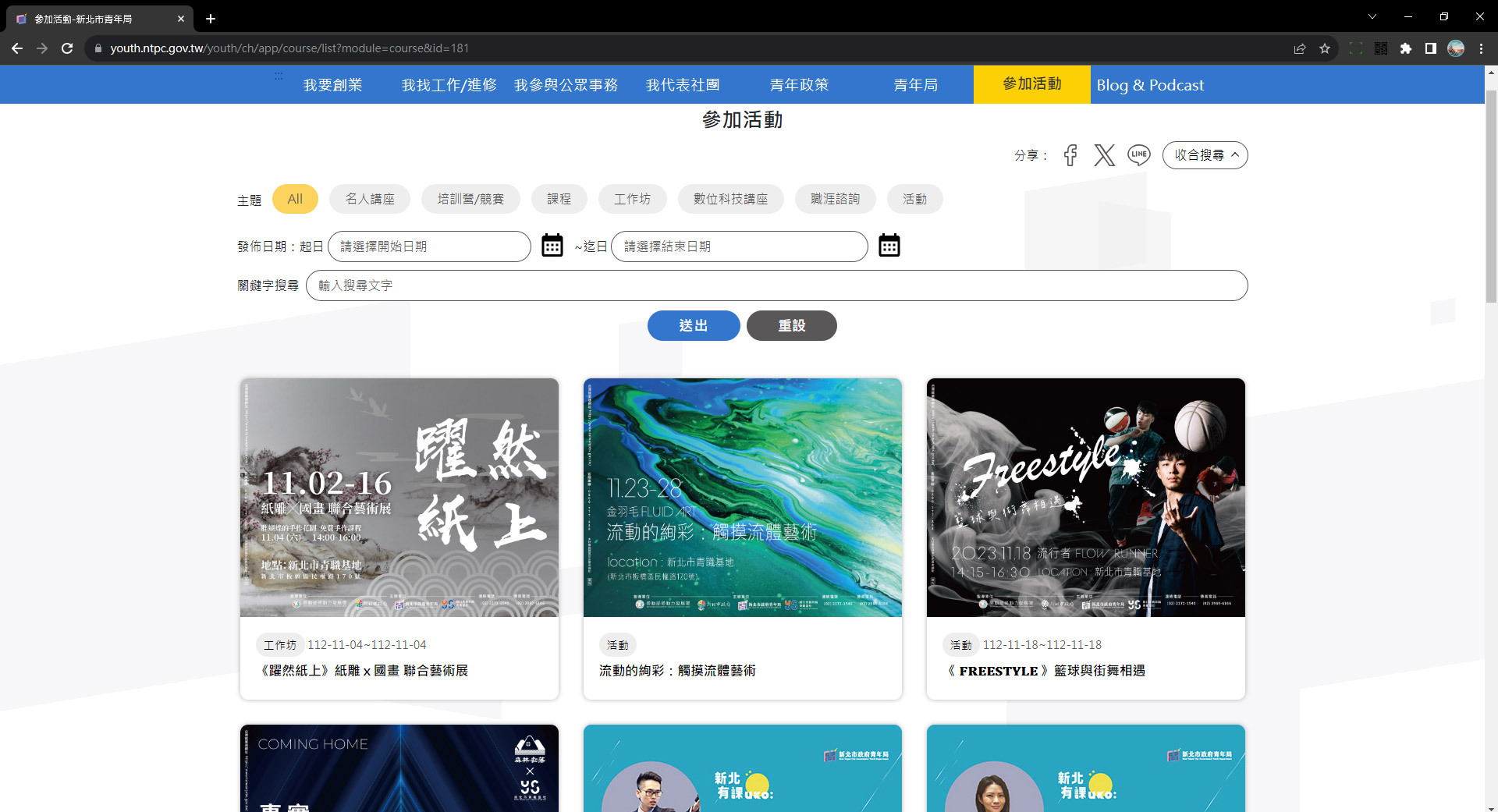Filter by 數位科技講座 topic
This screenshot has height=812, width=1498.
click(x=730, y=199)
